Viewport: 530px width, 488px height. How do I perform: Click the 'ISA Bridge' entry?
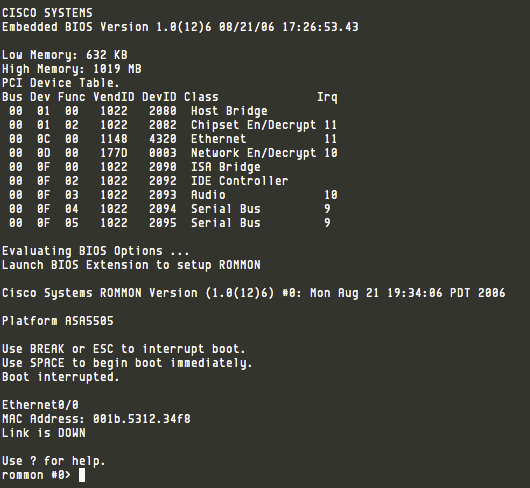pos(226,167)
